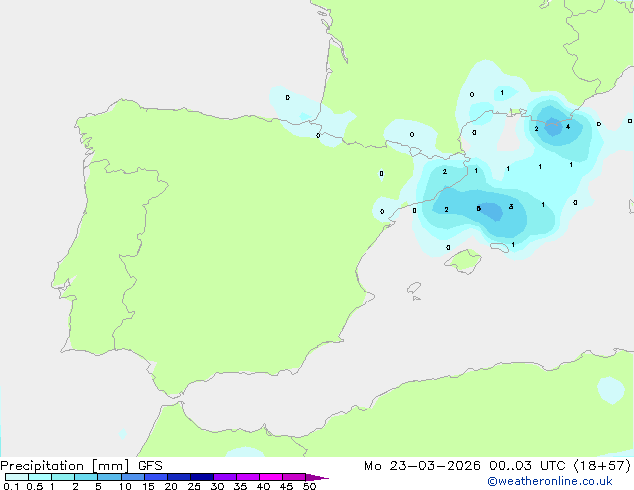This screenshot has width=634, height=490.
Task: Click the purple arrow tip past 50
Action: point(317,477)
